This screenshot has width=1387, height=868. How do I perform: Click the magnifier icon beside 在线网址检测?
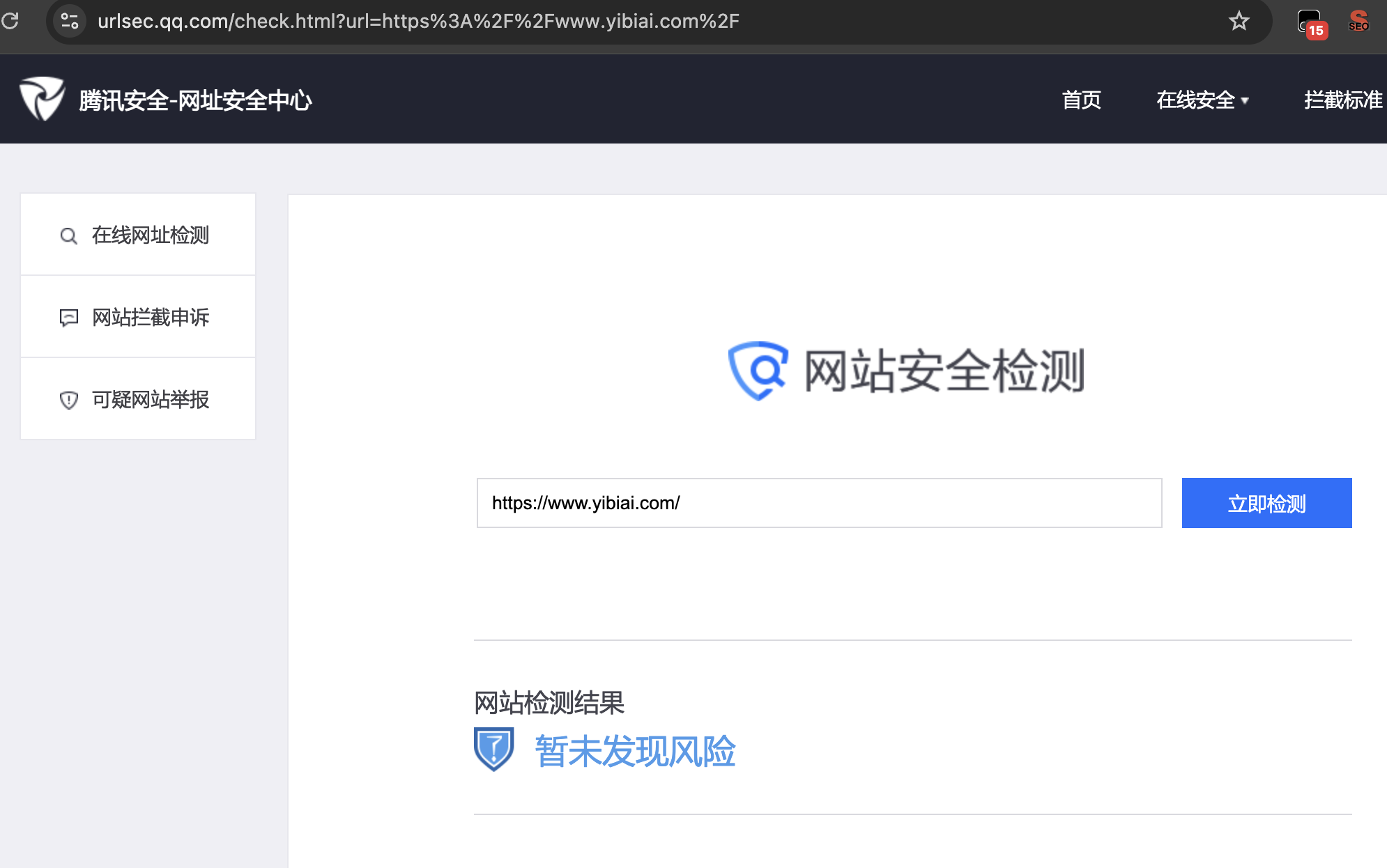point(68,236)
